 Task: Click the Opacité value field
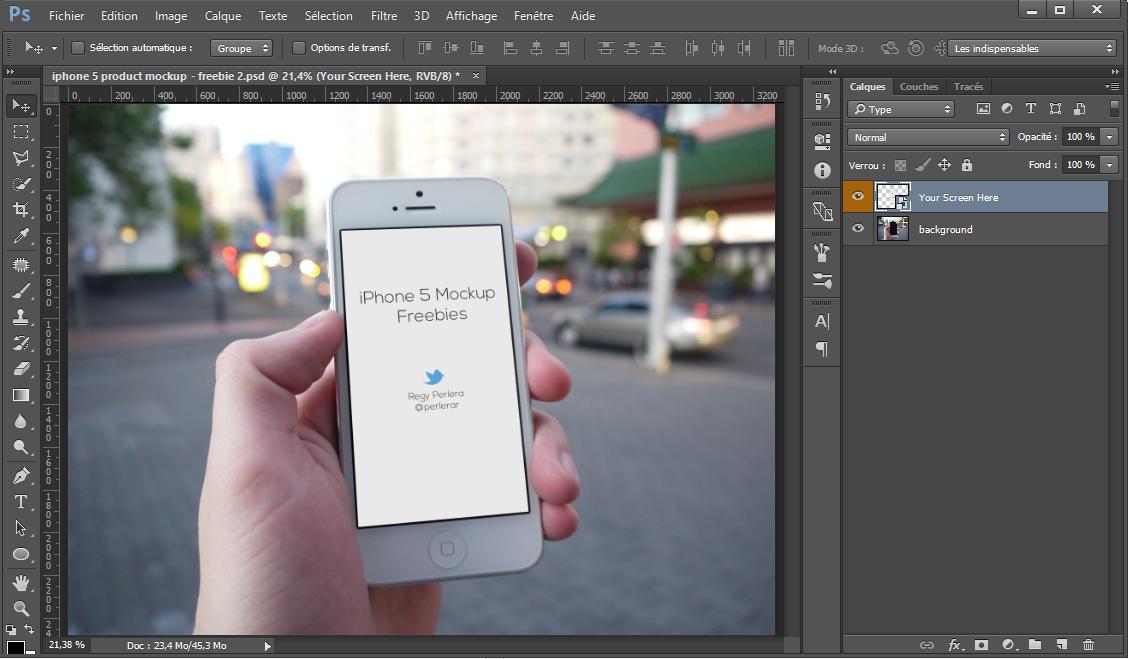[x=1081, y=137]
